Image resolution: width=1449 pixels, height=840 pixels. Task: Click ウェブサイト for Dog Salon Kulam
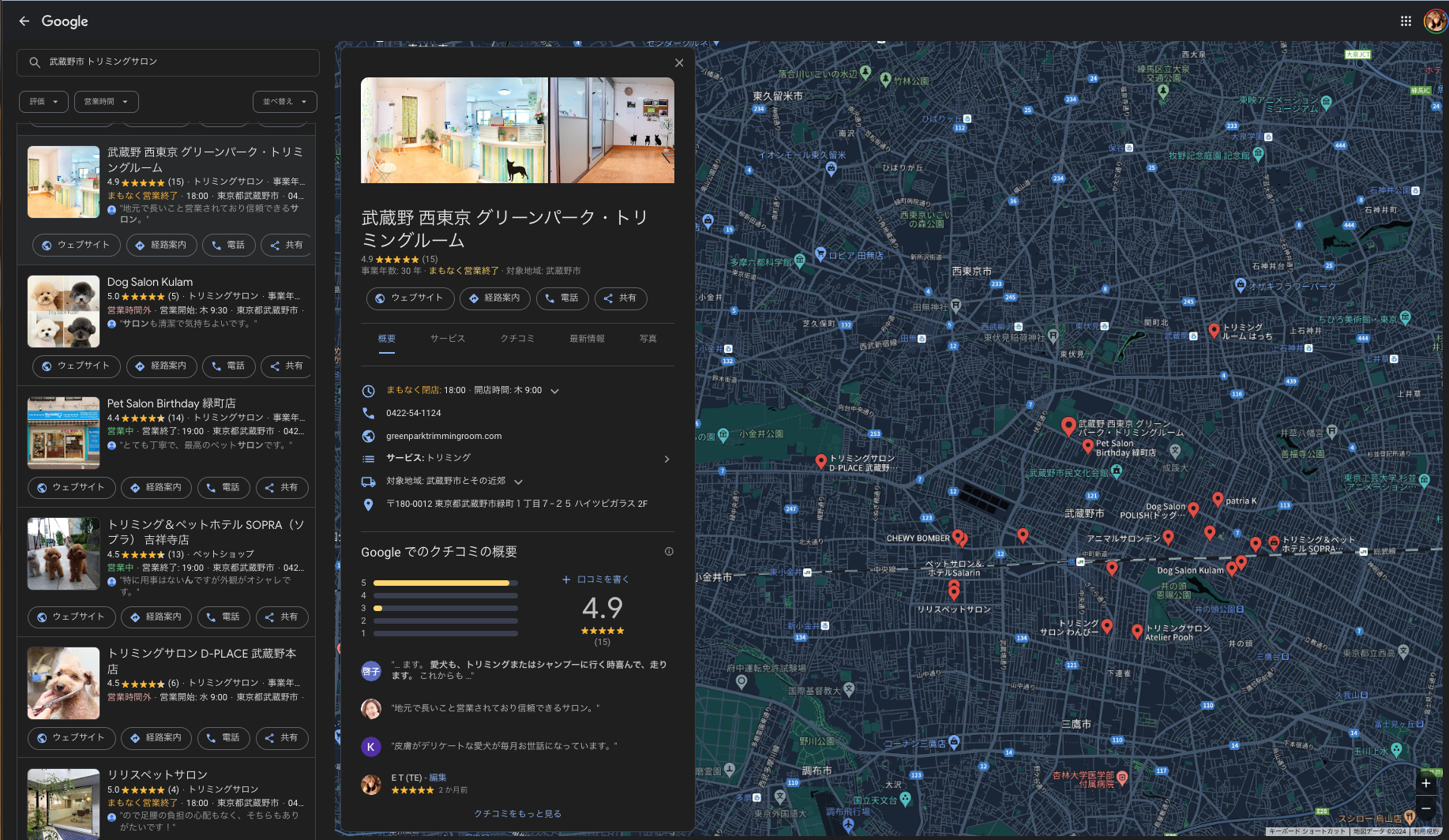[77, 366]
